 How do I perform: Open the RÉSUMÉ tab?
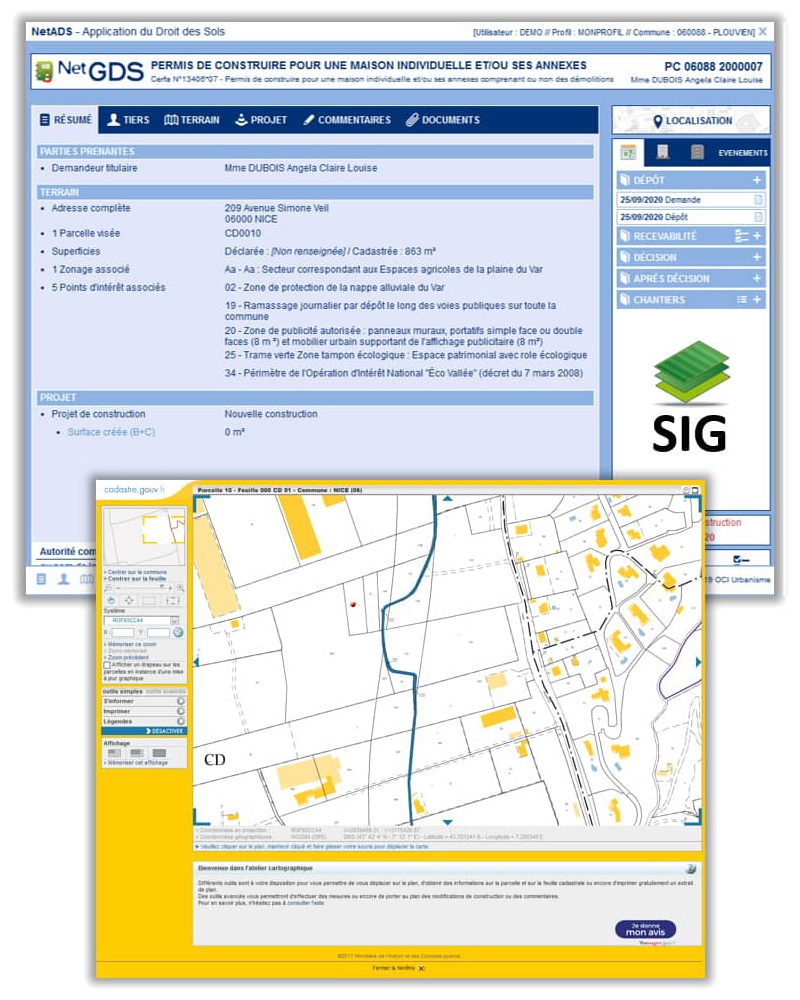click(x=66, y=120)
